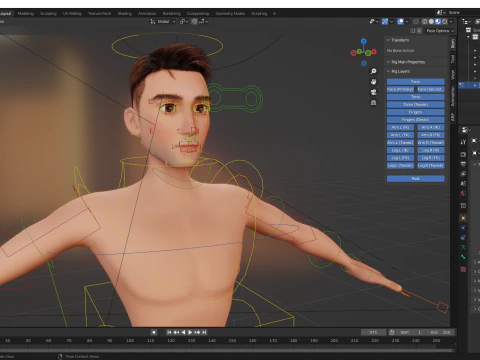Select solid viewport shading
The image size is (480, 360).
click(431, 22)
